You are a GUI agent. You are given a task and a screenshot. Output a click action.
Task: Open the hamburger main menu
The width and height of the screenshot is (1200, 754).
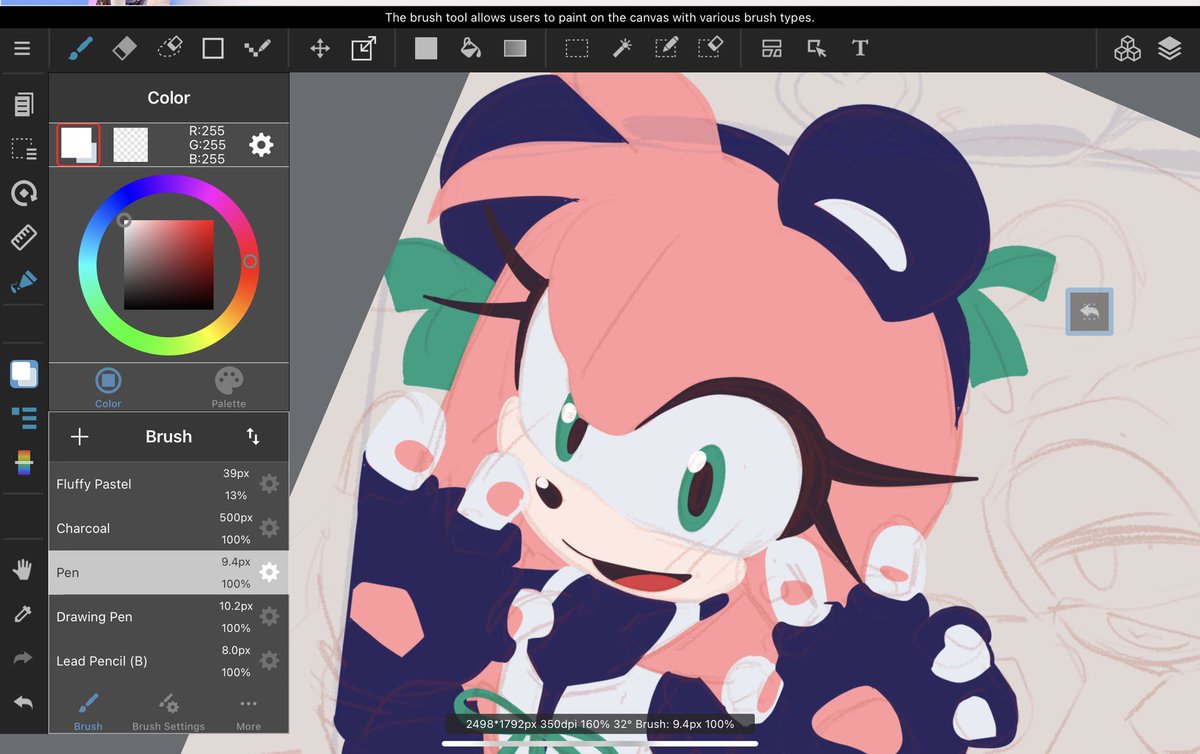tap(22, 48)
